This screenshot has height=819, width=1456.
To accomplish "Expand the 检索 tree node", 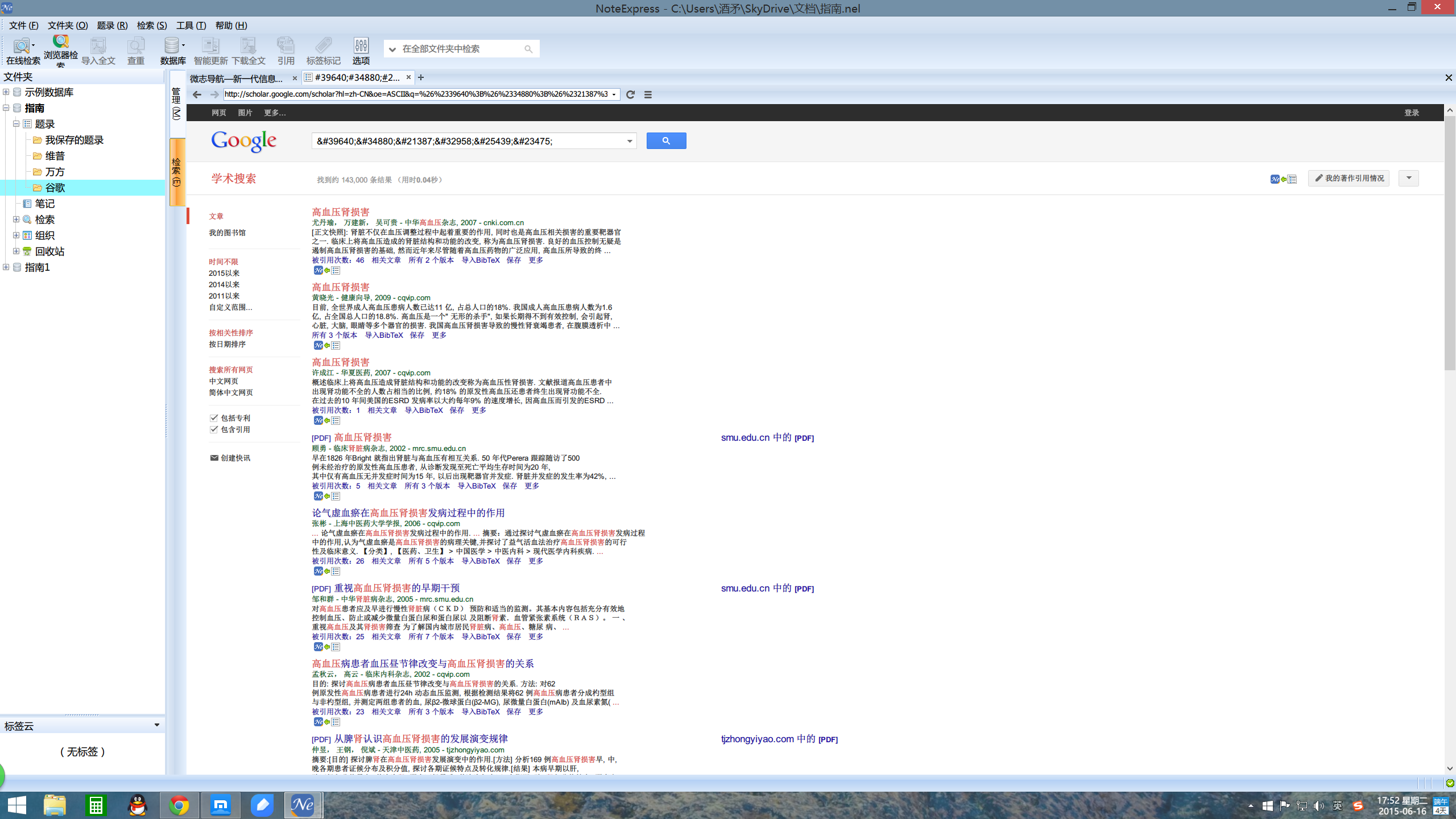I will coord(16,220).
